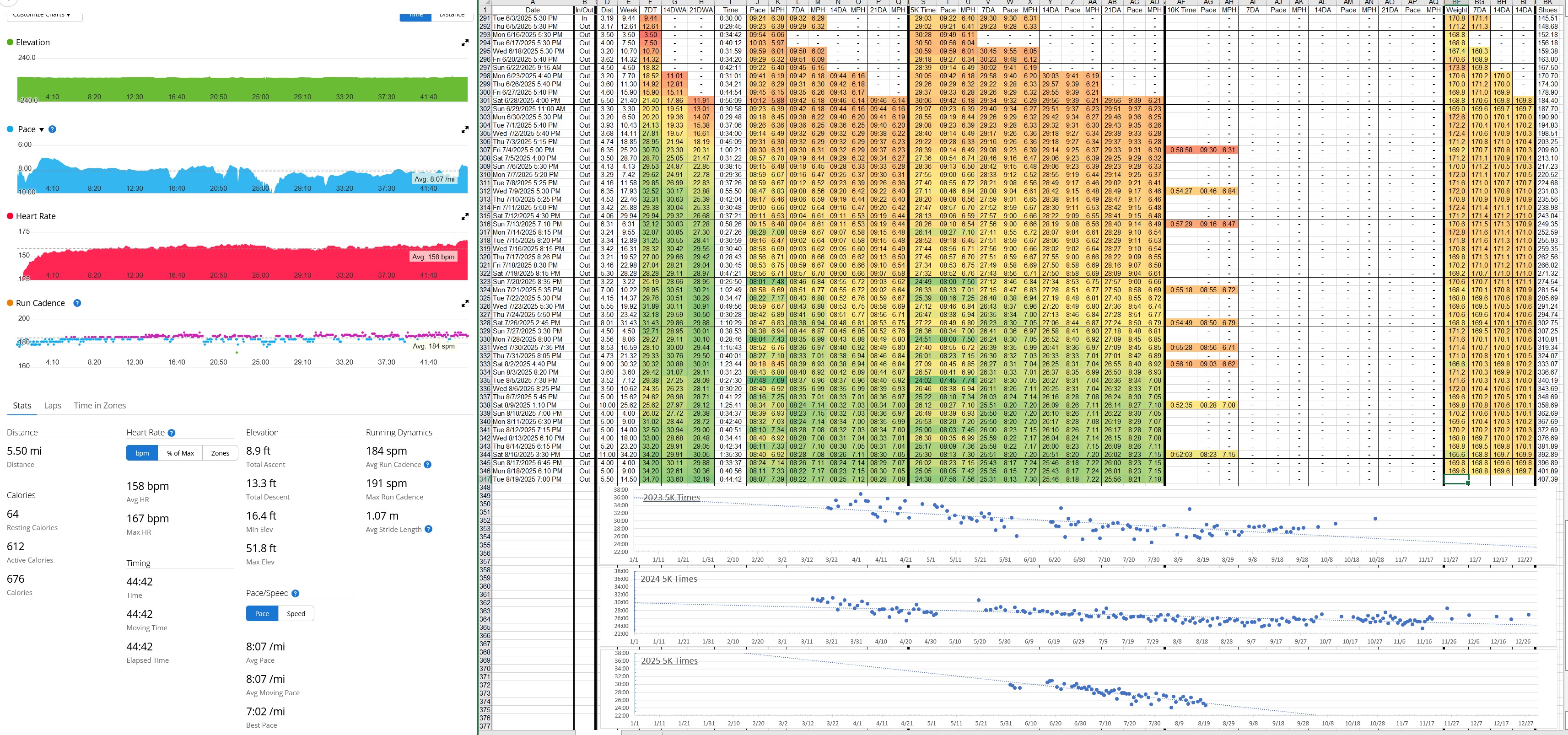The height and width of the screenshot is (735, 1568).
Task: Select the Weight column header cell
Action: click(1456, 10)
